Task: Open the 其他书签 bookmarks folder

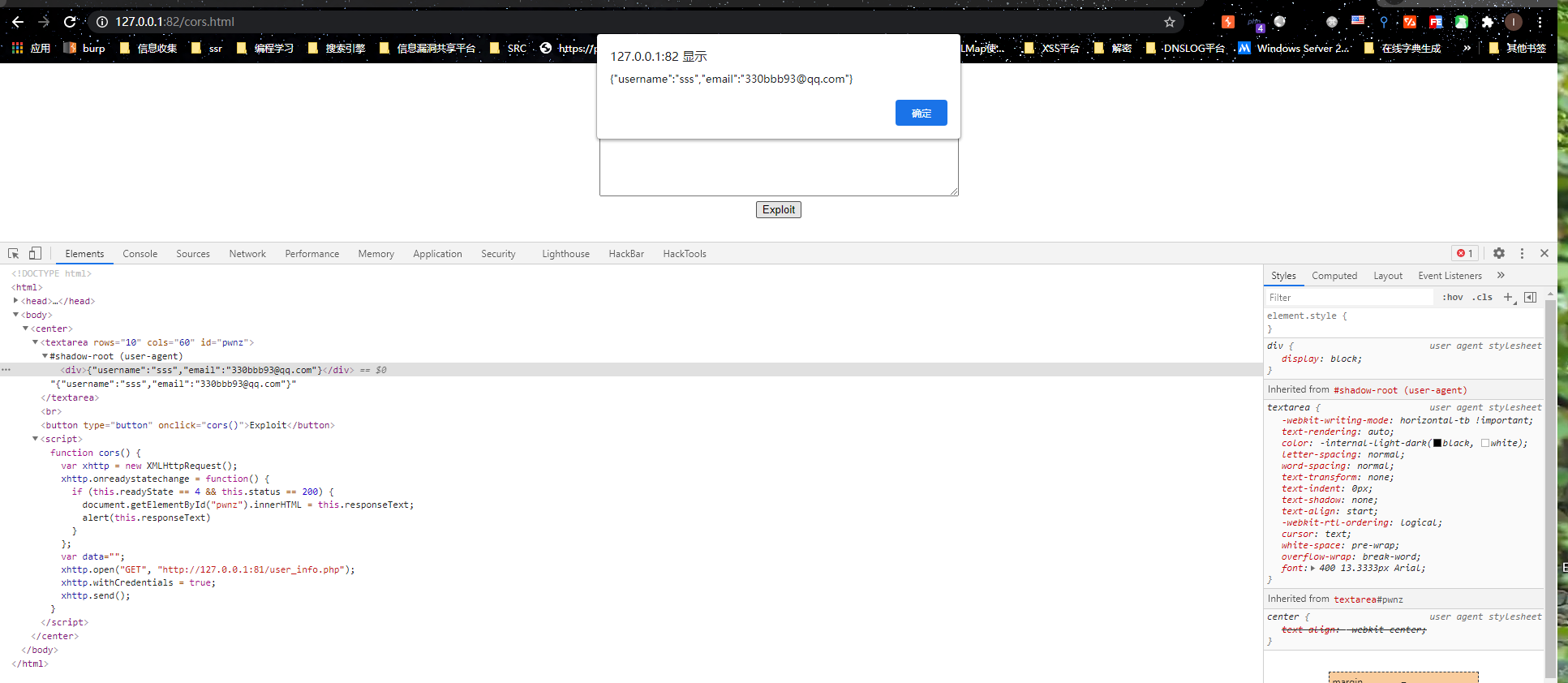Action: [1517, 48]
